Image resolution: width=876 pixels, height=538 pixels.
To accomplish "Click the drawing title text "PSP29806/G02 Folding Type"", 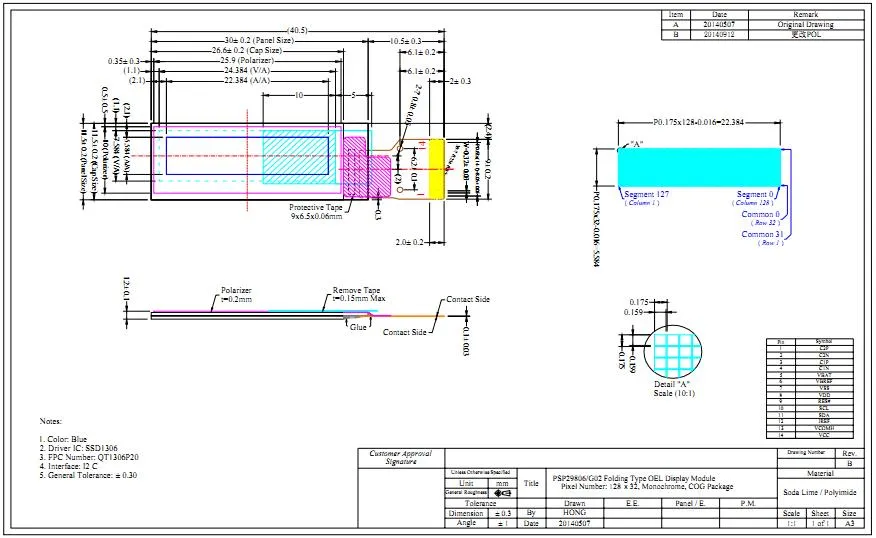I will pos(633,478).
